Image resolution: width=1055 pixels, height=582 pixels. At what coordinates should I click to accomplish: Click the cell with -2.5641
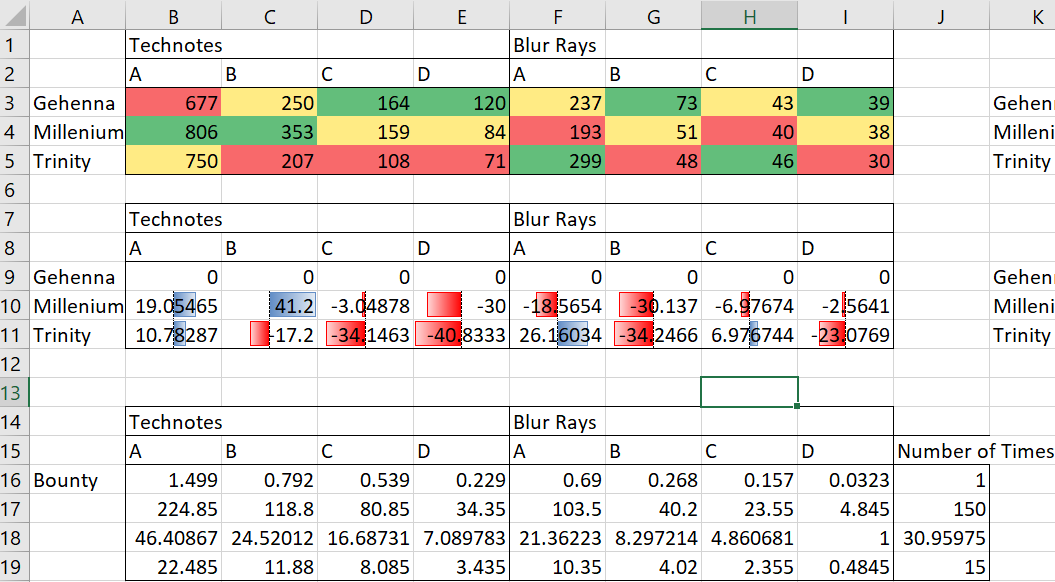click(845, 305)
